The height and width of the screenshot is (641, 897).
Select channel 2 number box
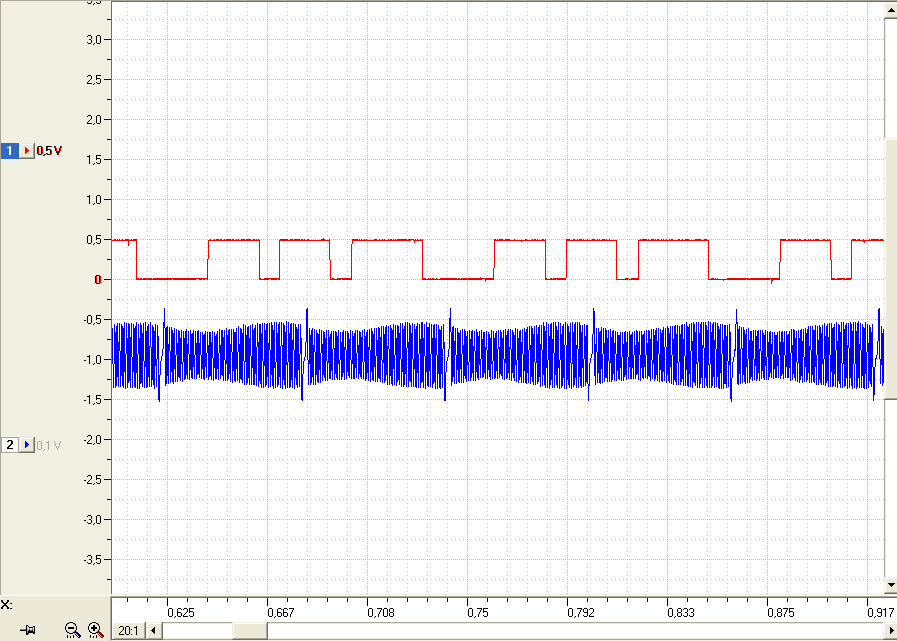(9, 445)
